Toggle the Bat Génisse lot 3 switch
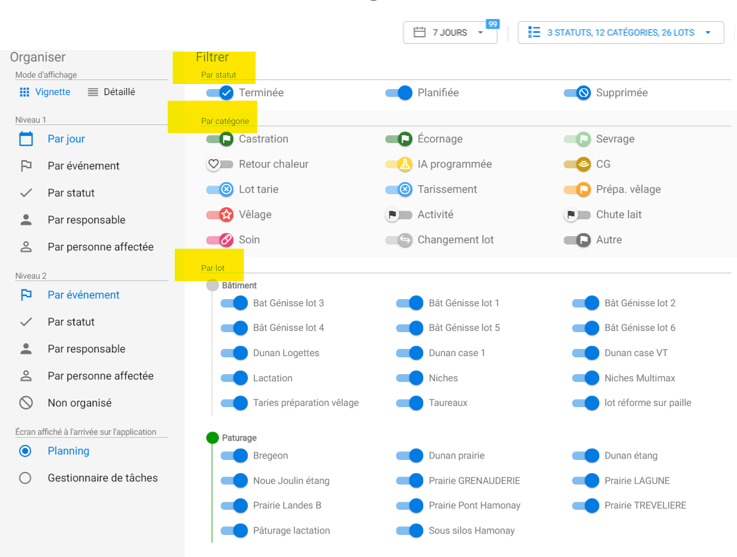 tap(234, 303)
